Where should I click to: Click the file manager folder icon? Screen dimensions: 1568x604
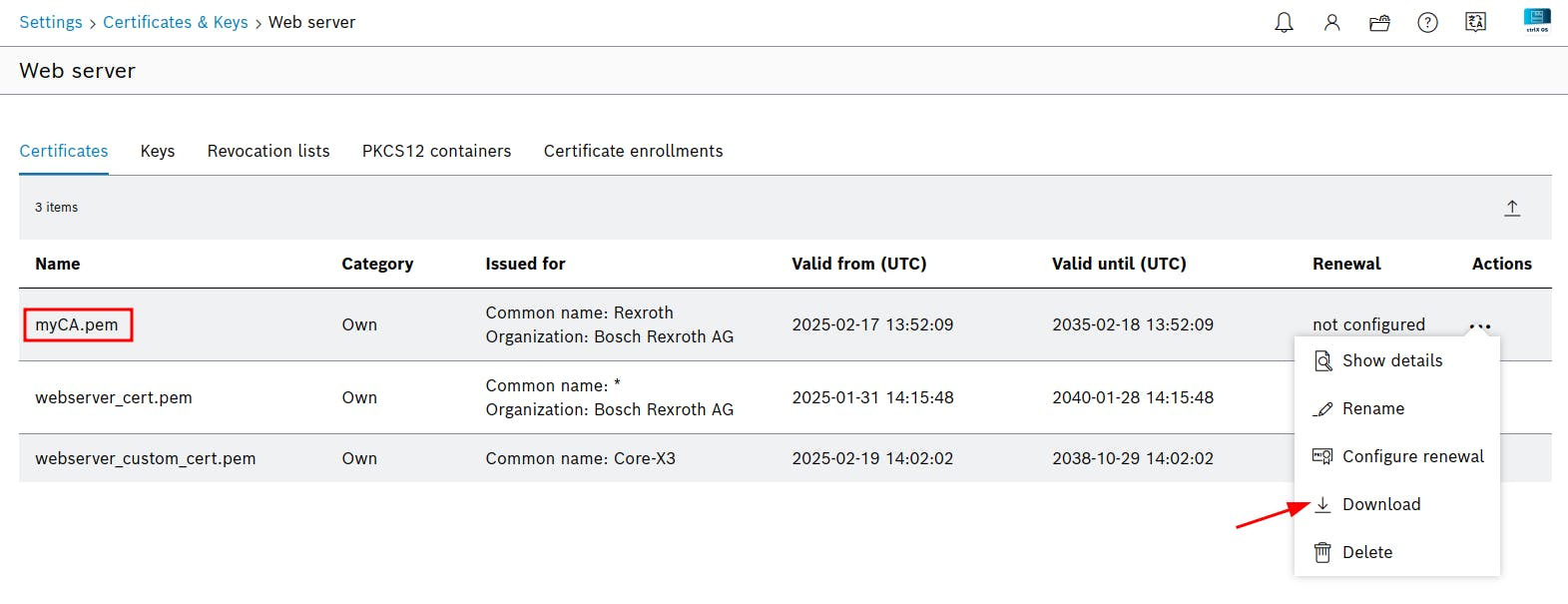click(x=1379, y=23)
